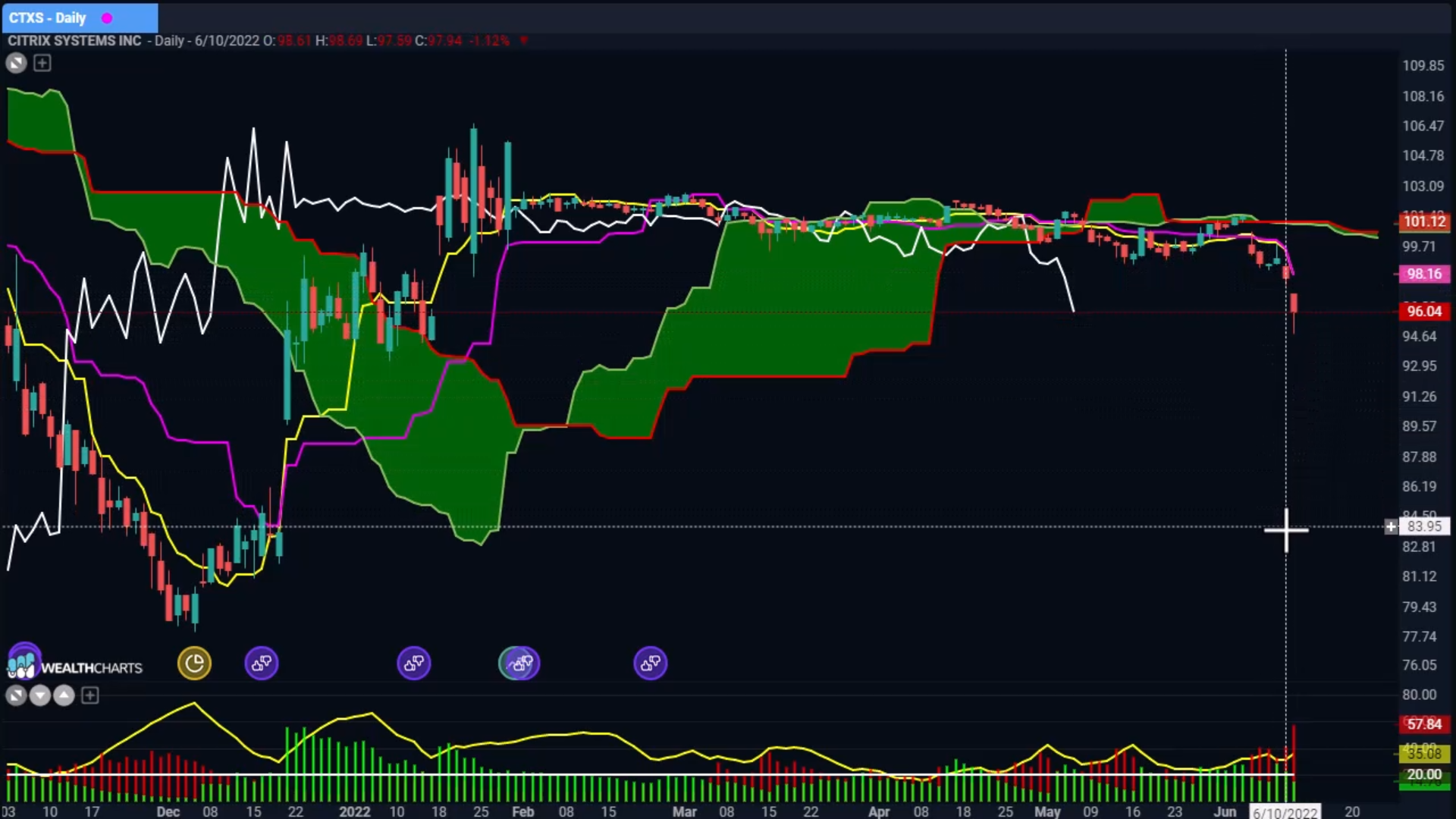Move the lower indicator panel down
Viewport: 1456px width, 819px height.
[40, 695]
